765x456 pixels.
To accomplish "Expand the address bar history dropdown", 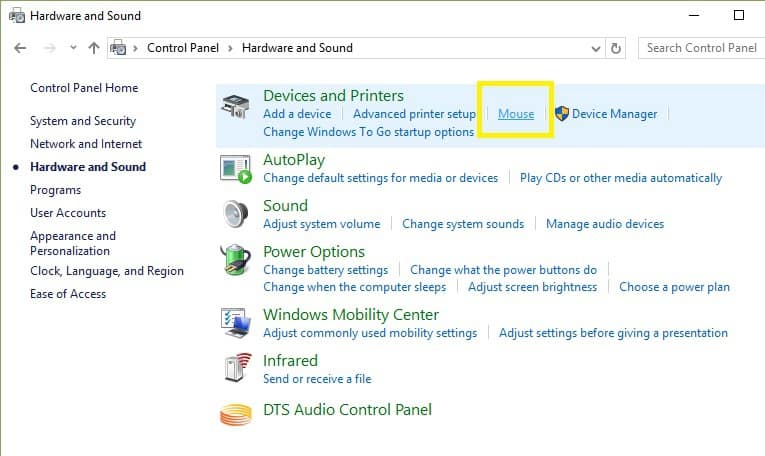I will [596, 48].
